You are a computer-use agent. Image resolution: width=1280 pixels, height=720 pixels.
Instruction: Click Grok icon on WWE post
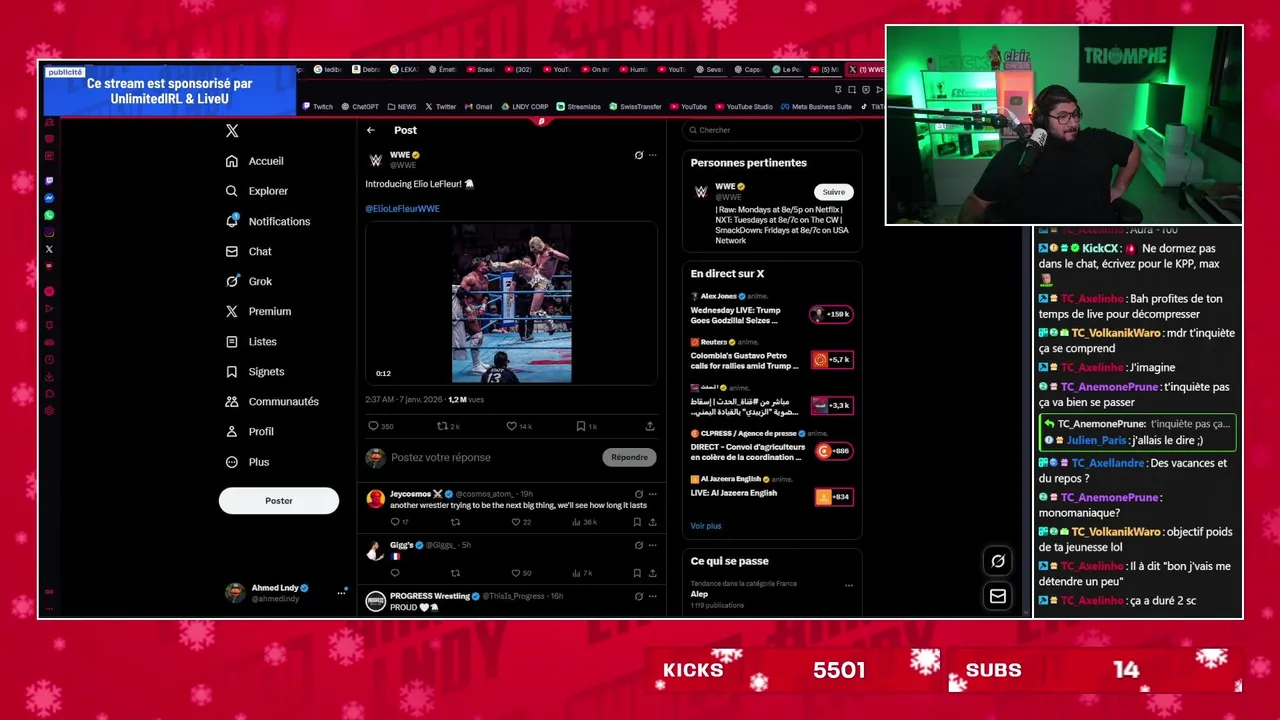click(x=639, y=155)
